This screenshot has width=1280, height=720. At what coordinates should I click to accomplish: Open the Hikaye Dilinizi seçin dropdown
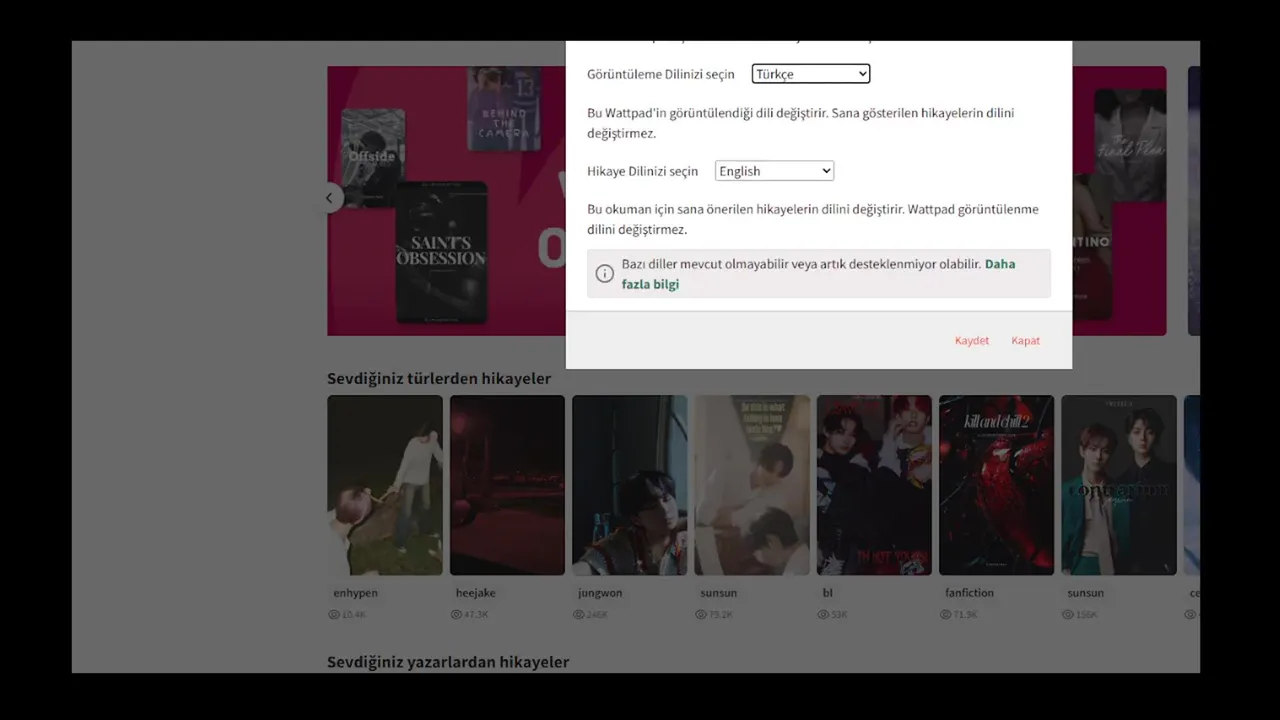(x=774, y=171)
